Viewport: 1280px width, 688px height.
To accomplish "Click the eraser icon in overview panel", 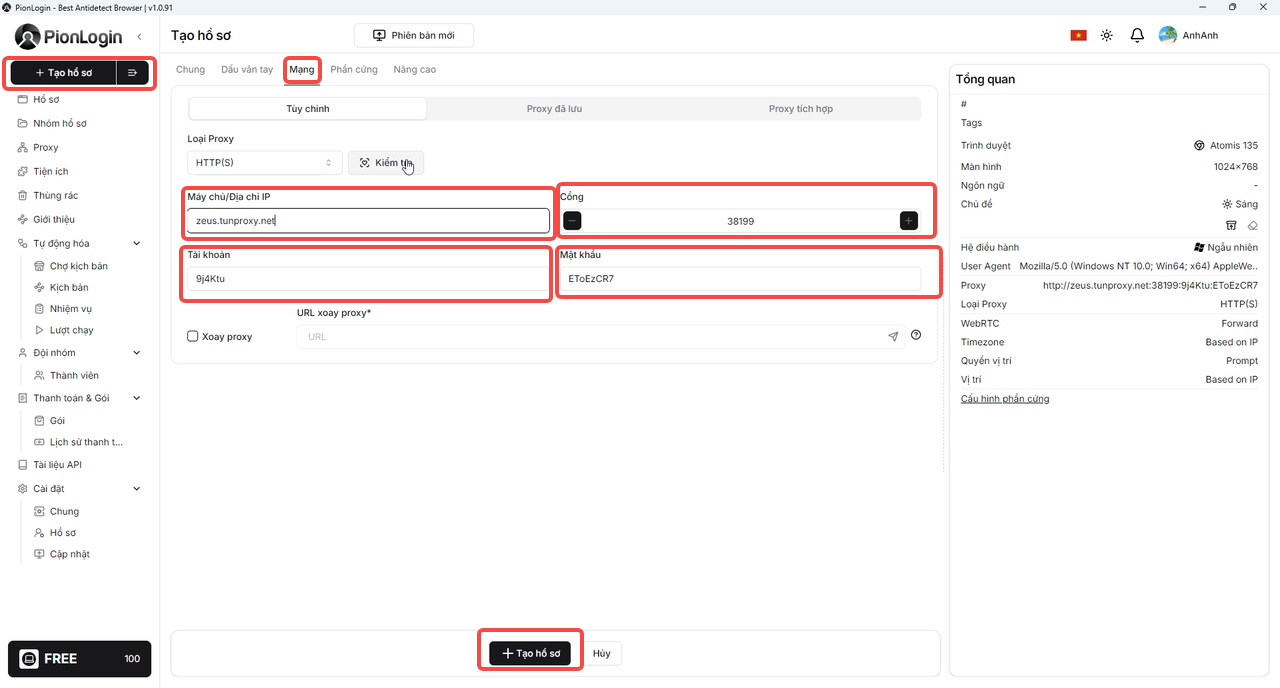I will click(1253, 225).
